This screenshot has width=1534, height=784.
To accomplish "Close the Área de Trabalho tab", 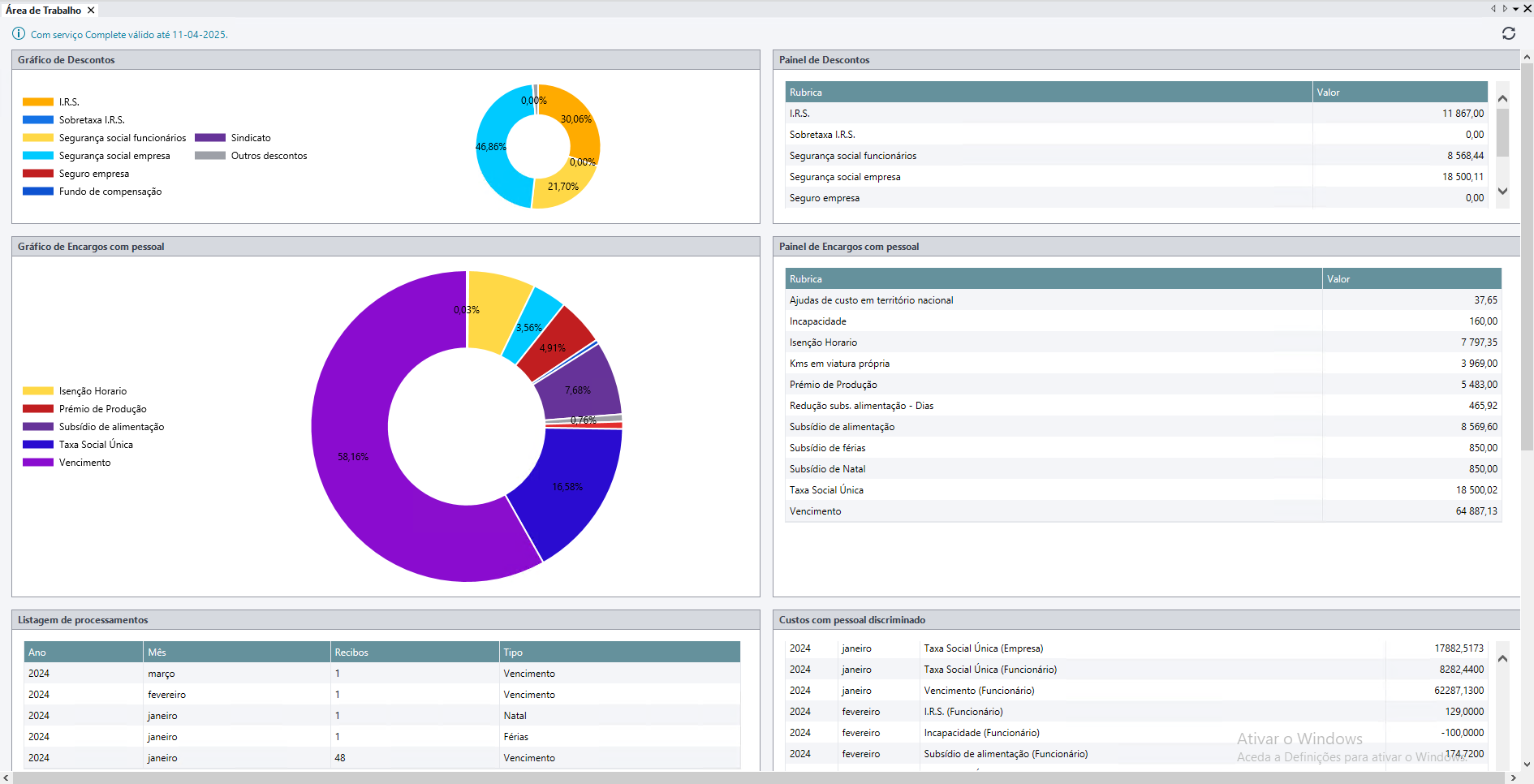I will point(91,11).
